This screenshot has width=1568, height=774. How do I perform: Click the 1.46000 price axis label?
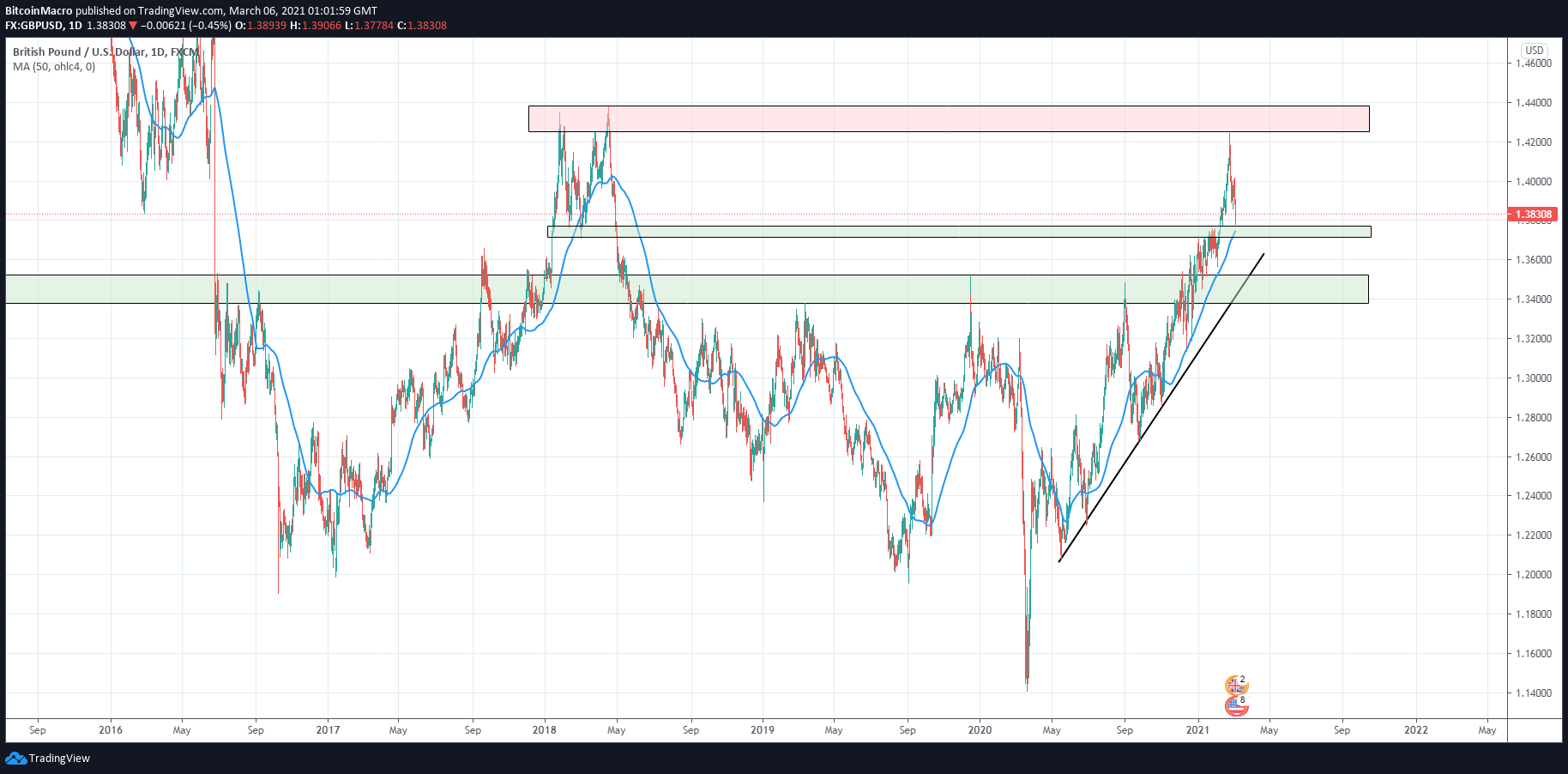(x=1534, y=63)
